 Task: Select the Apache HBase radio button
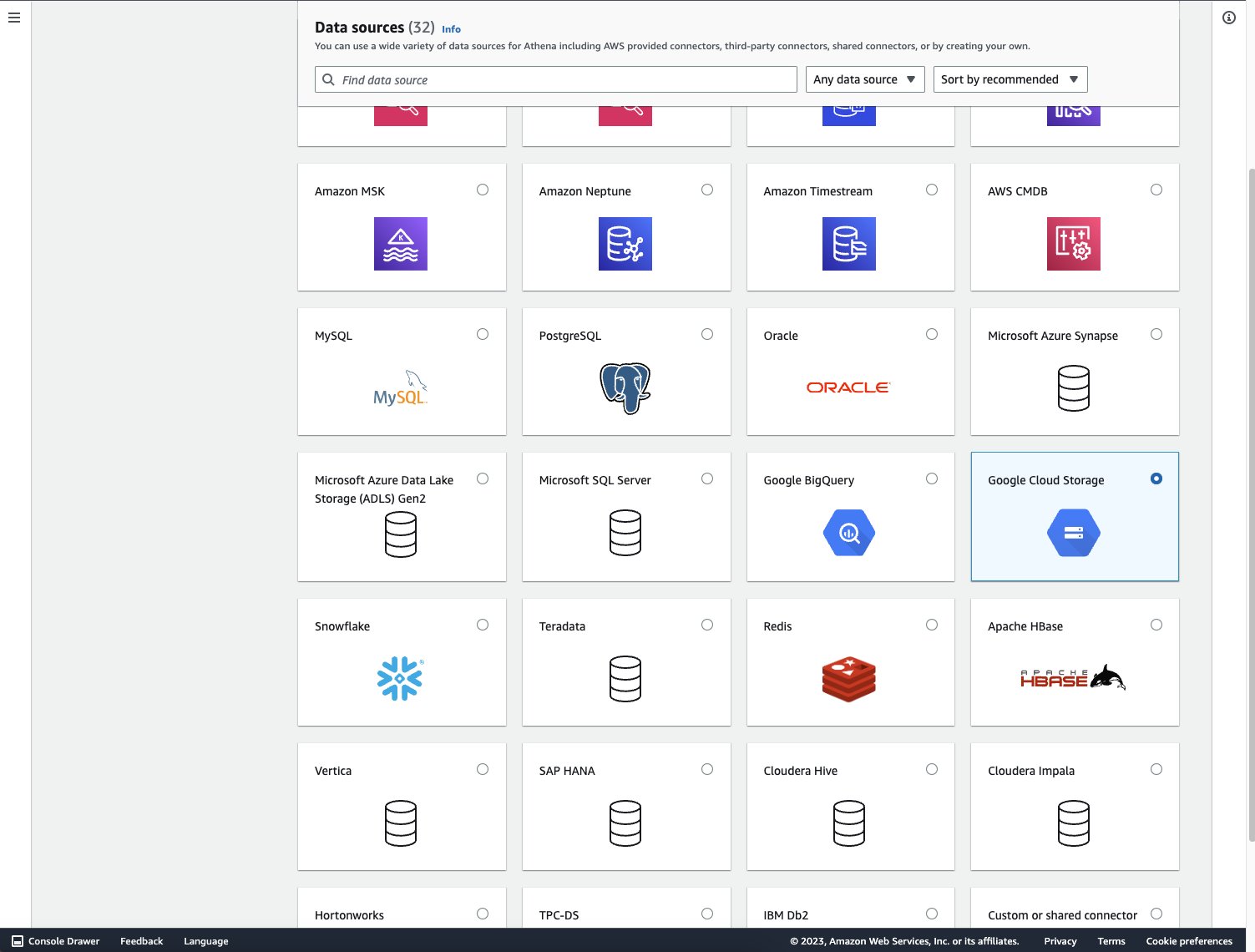(x=1156, y=625)
